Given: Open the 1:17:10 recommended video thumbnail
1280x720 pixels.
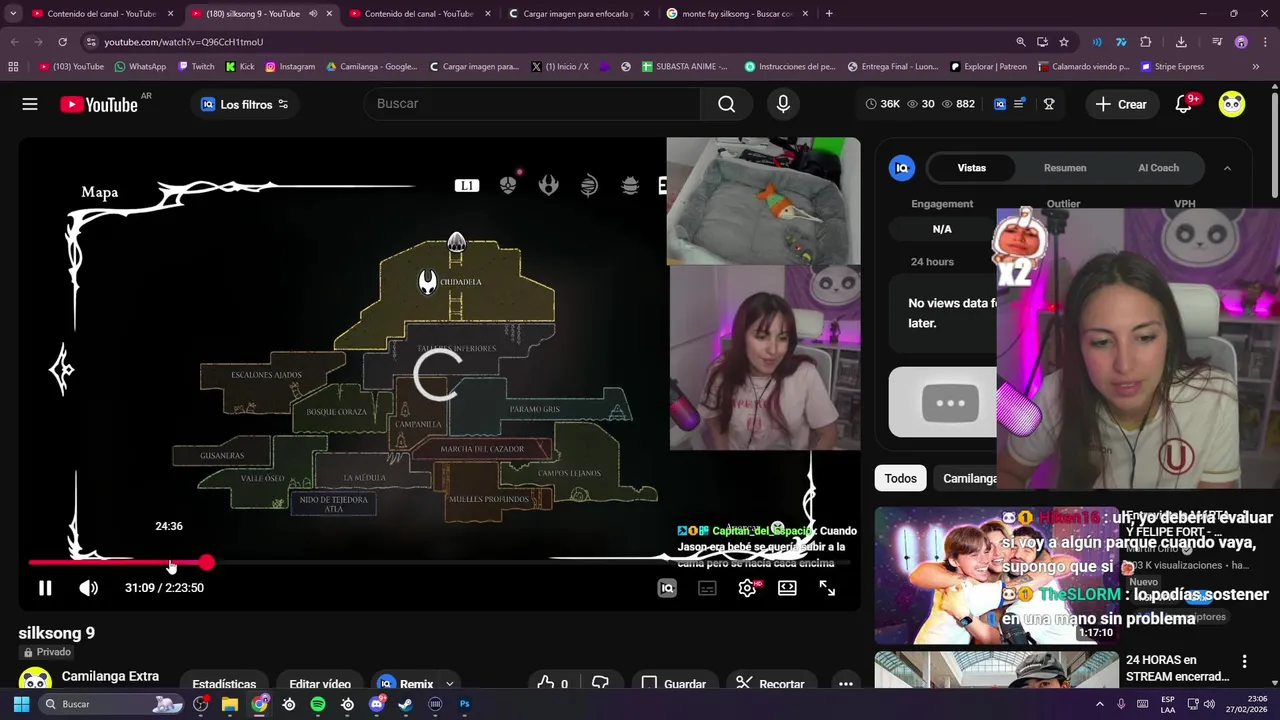Looking at the screenshot, I should tap(996, 576).
